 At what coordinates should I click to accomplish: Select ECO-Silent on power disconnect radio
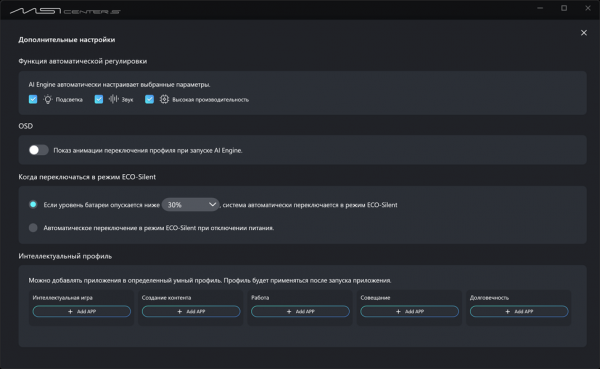33,228
